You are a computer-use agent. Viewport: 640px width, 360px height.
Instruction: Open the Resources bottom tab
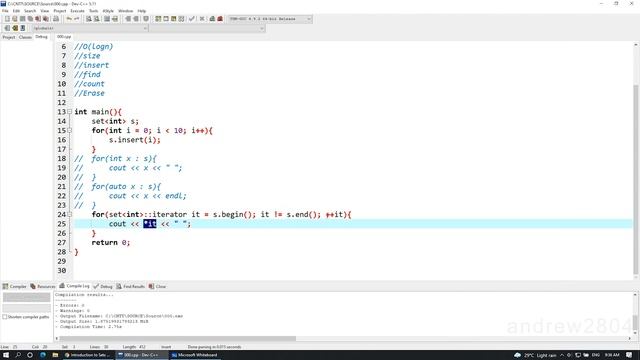(42, 287)
